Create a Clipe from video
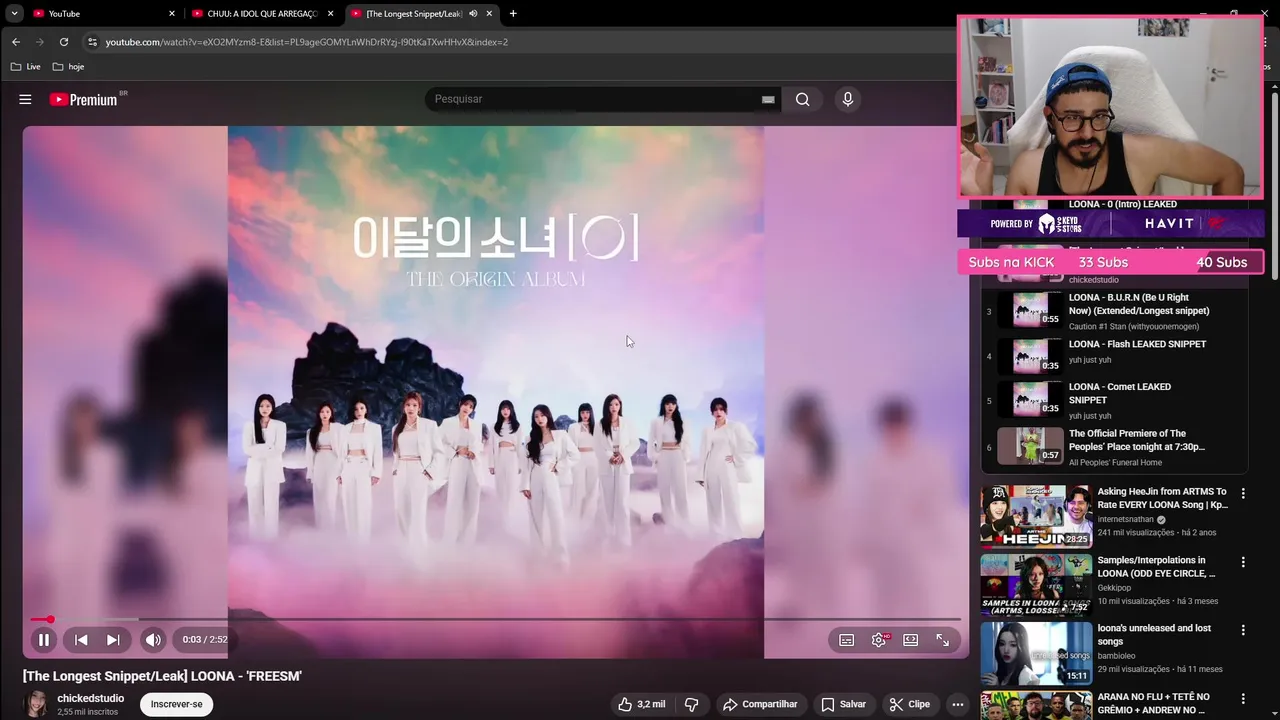This screenshot has width=1280, height=720. point(910,704)
